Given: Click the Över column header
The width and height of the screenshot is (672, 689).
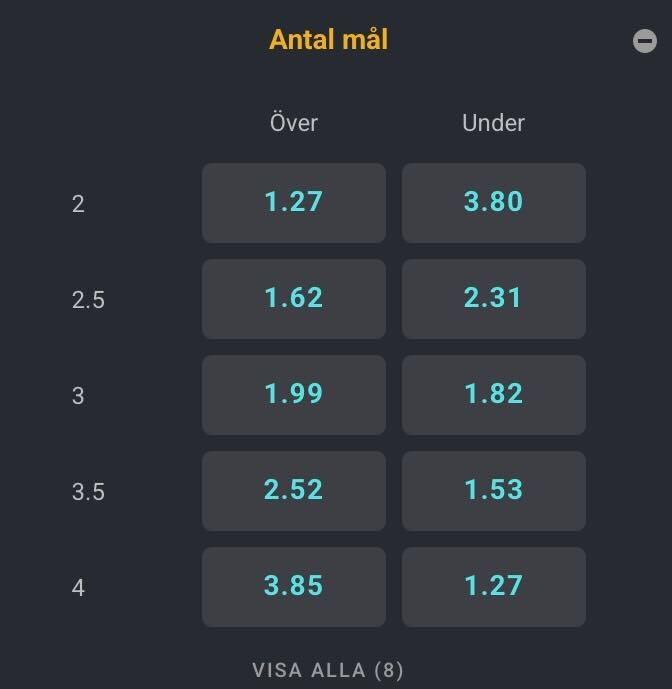Looking at the screenshot, I should click(294, 123).
